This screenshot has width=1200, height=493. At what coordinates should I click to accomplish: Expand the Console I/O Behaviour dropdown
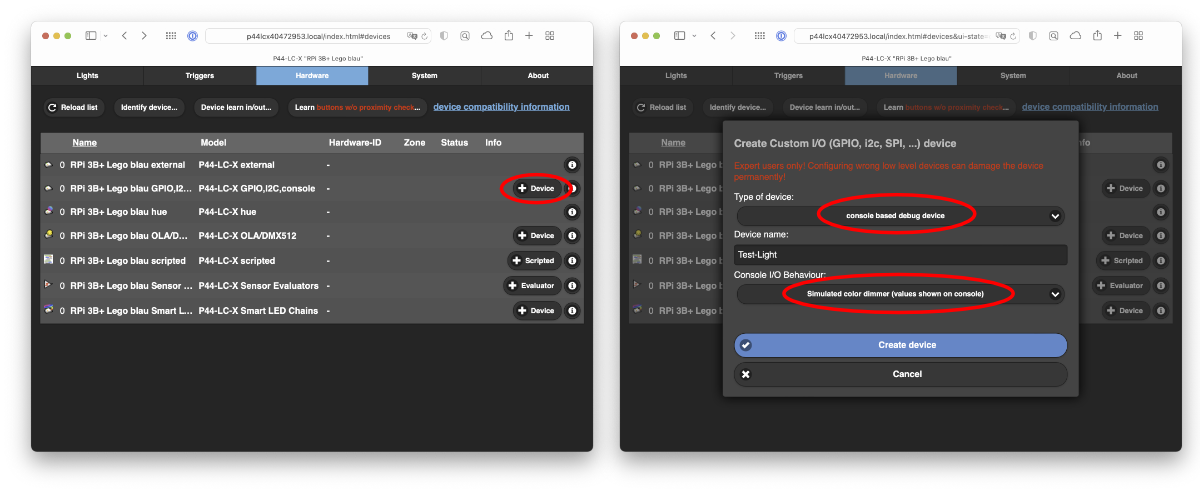[900, 294]
